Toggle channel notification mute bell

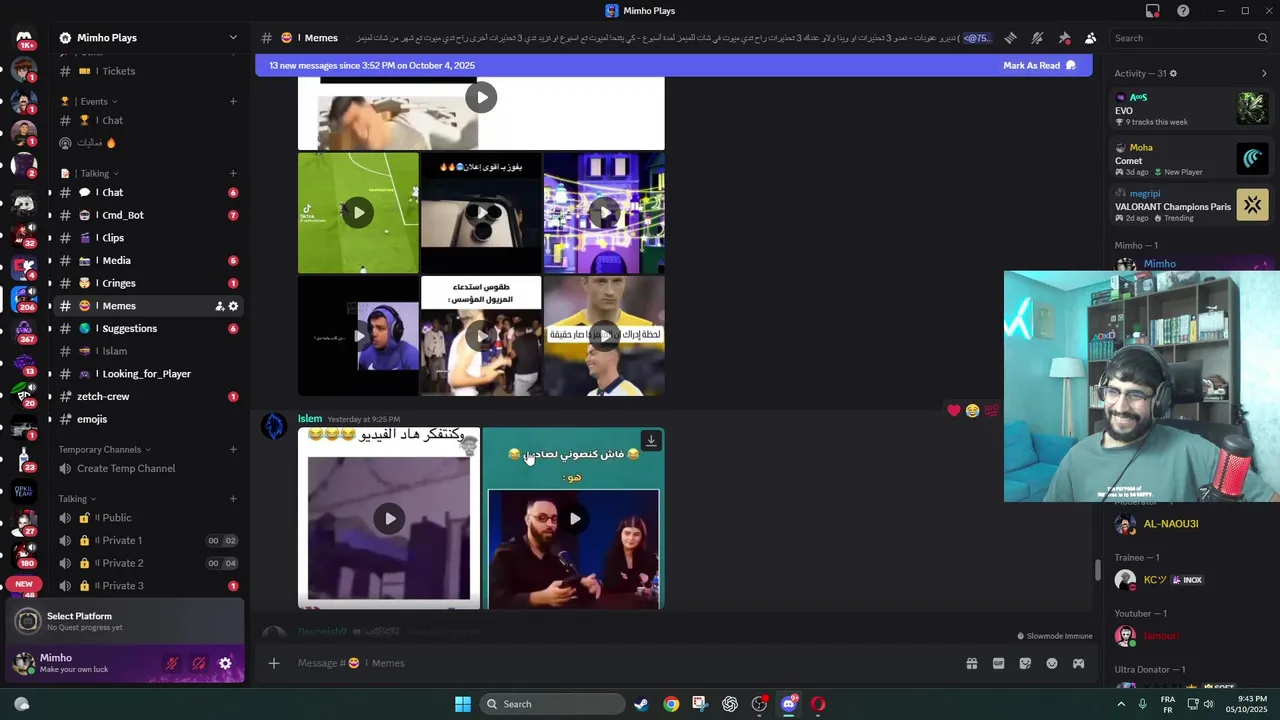coord(1037,38)
